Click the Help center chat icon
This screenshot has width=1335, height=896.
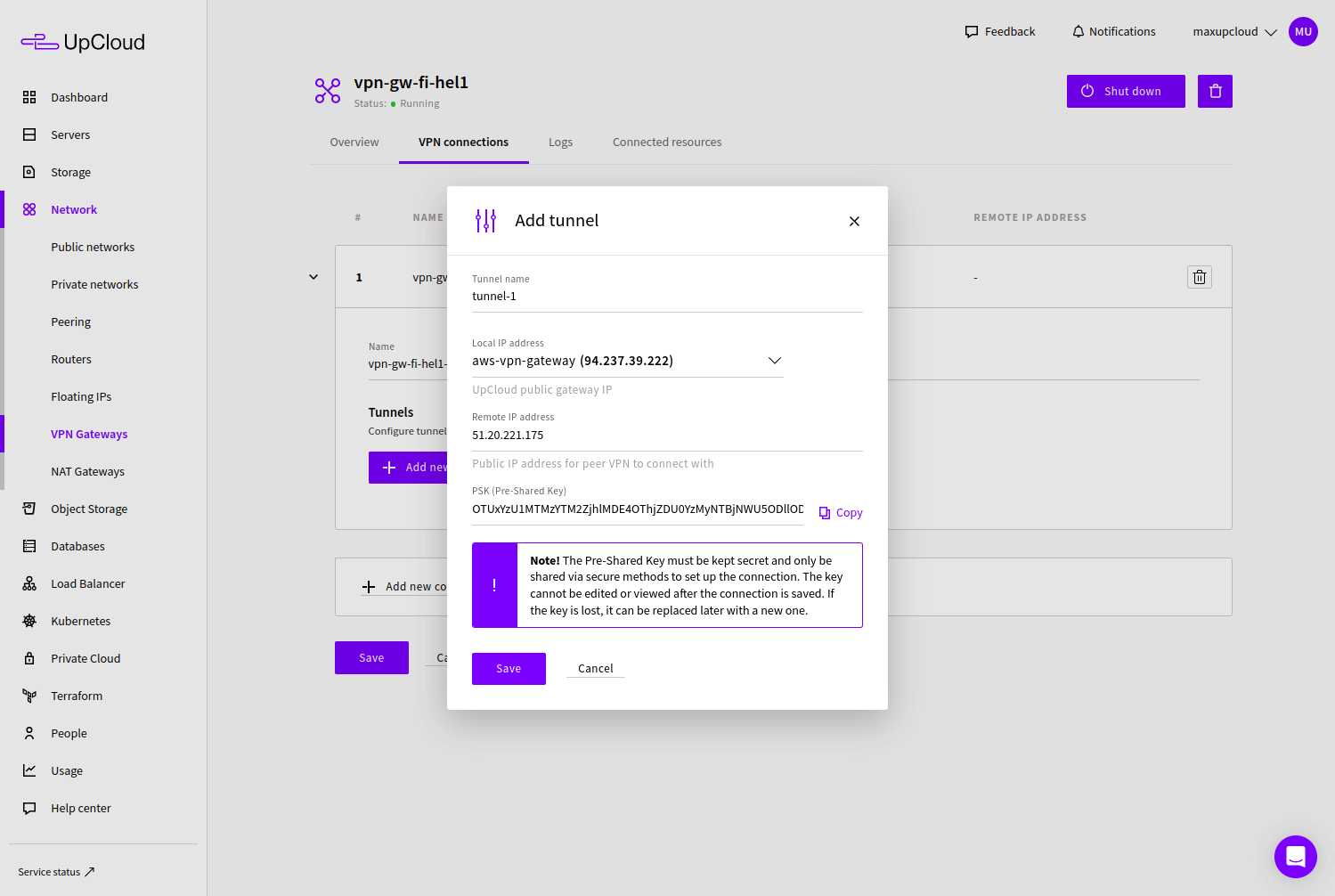tap(29, 808)
